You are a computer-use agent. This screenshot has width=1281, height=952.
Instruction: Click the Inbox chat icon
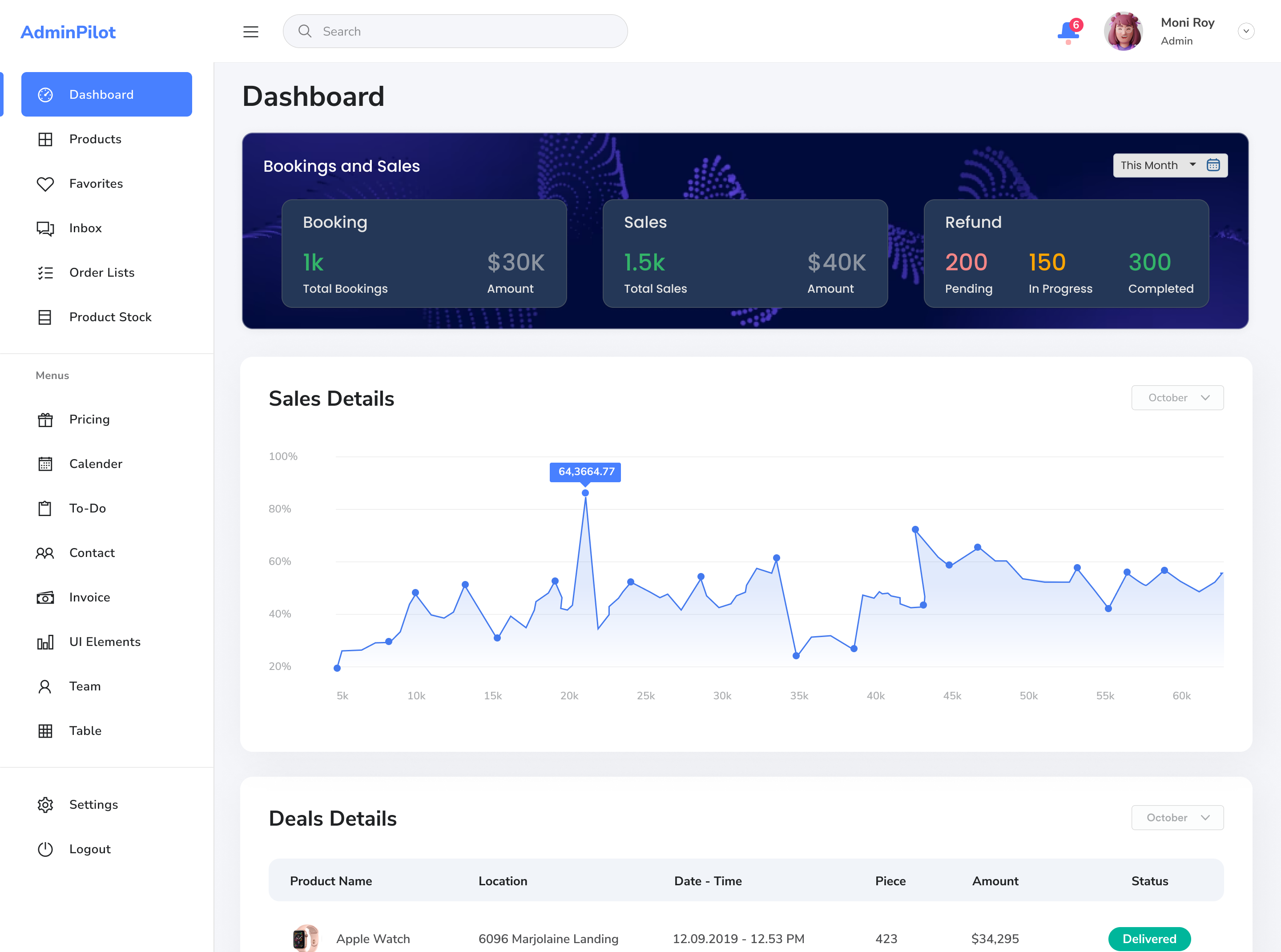pos(45,228)
